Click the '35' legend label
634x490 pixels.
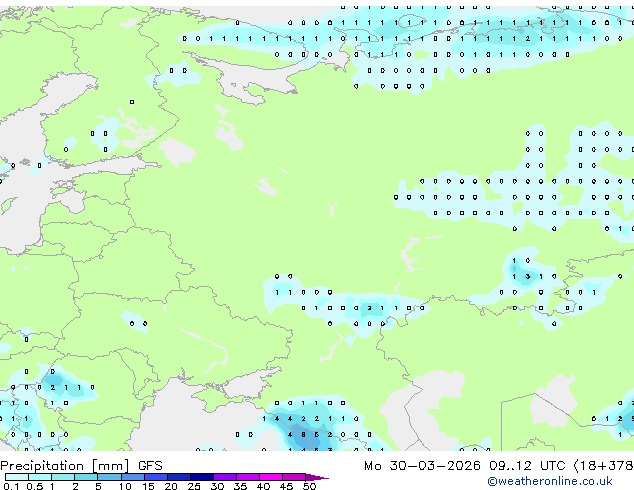pos(240,486)
